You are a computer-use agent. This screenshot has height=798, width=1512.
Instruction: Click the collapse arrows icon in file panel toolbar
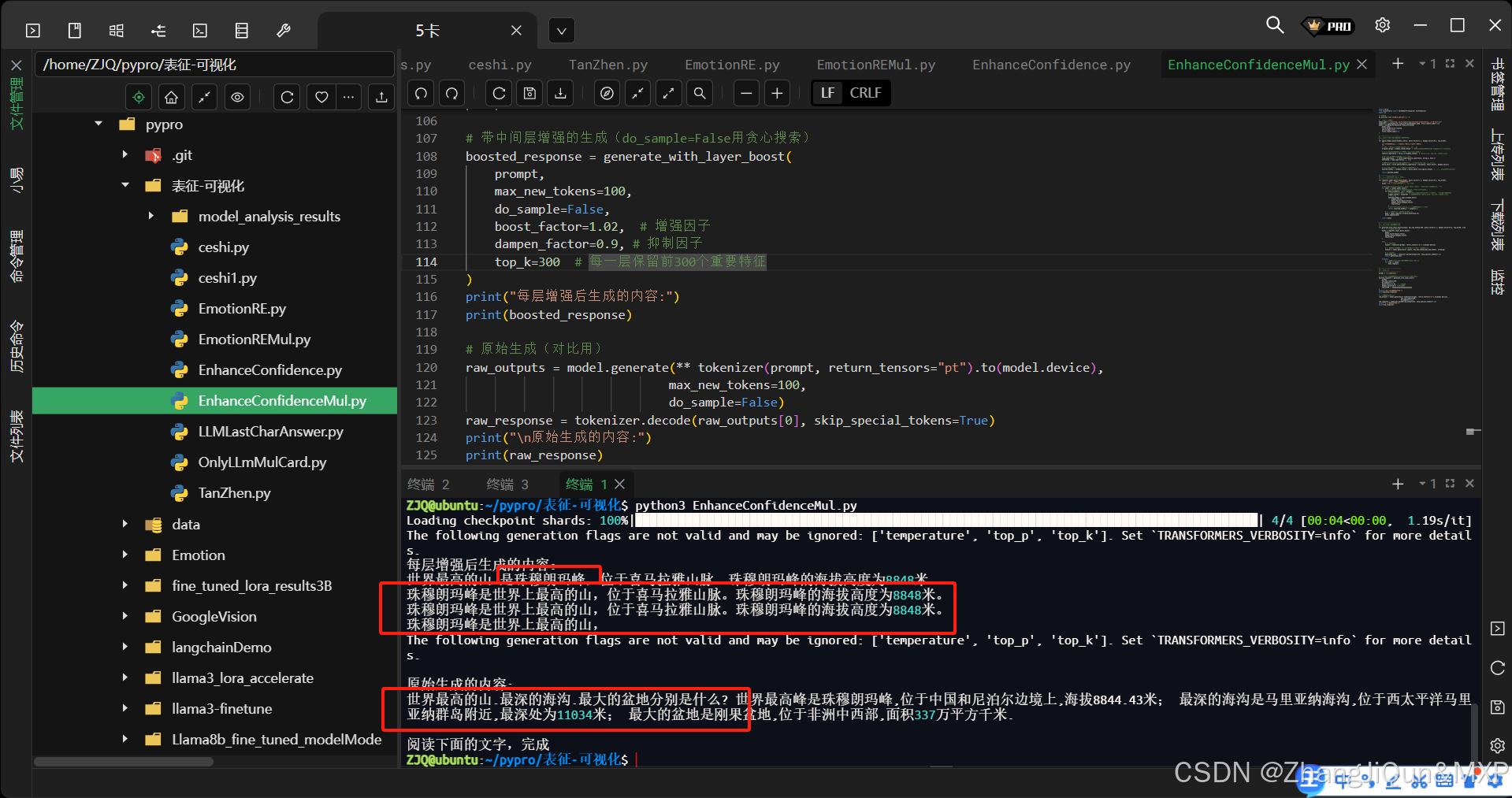[204, 97]
